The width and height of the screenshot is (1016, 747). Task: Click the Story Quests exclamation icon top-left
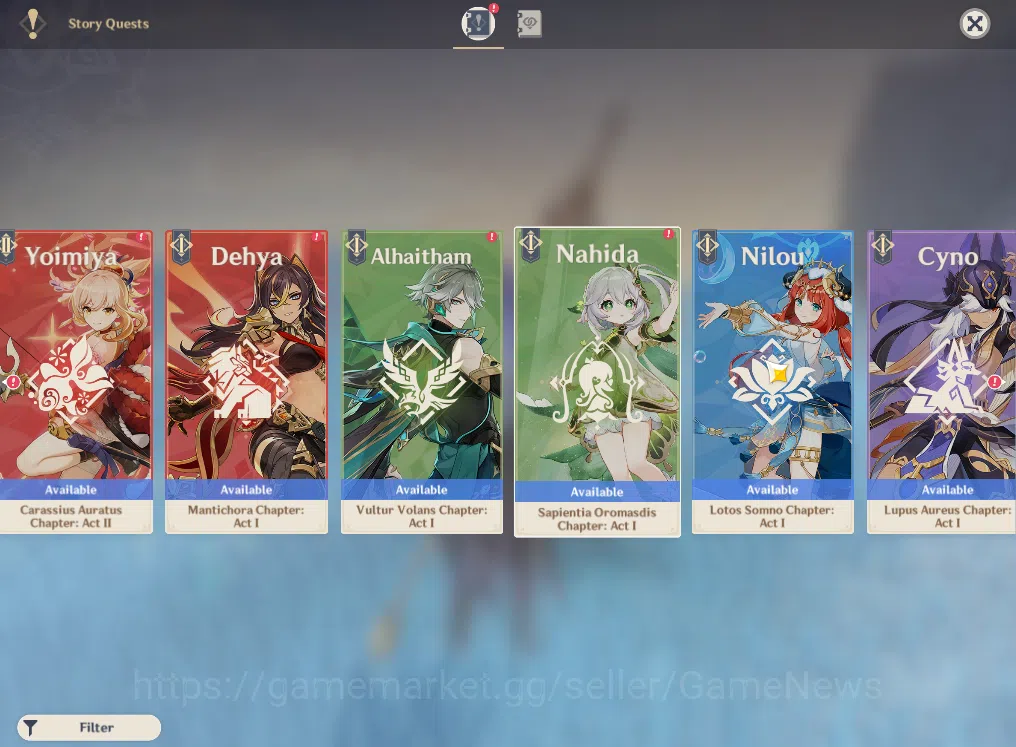pyautogui.click(x=32, y=24)
